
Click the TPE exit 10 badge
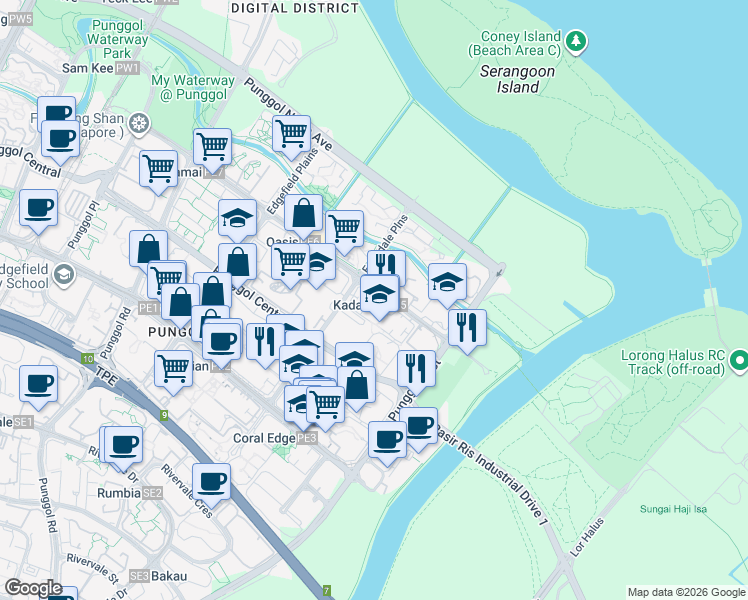pyautogui.click(x=88, y=359)
